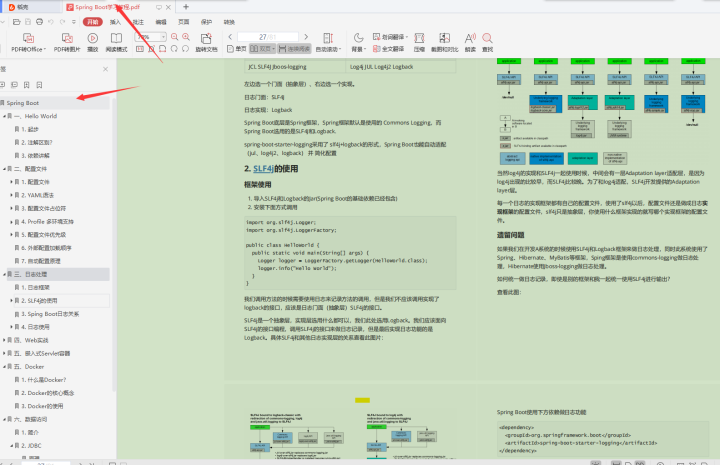This screenshot has height=465, width=720.
Task: Click the save icon in quick toolbar
Action: 28,22
